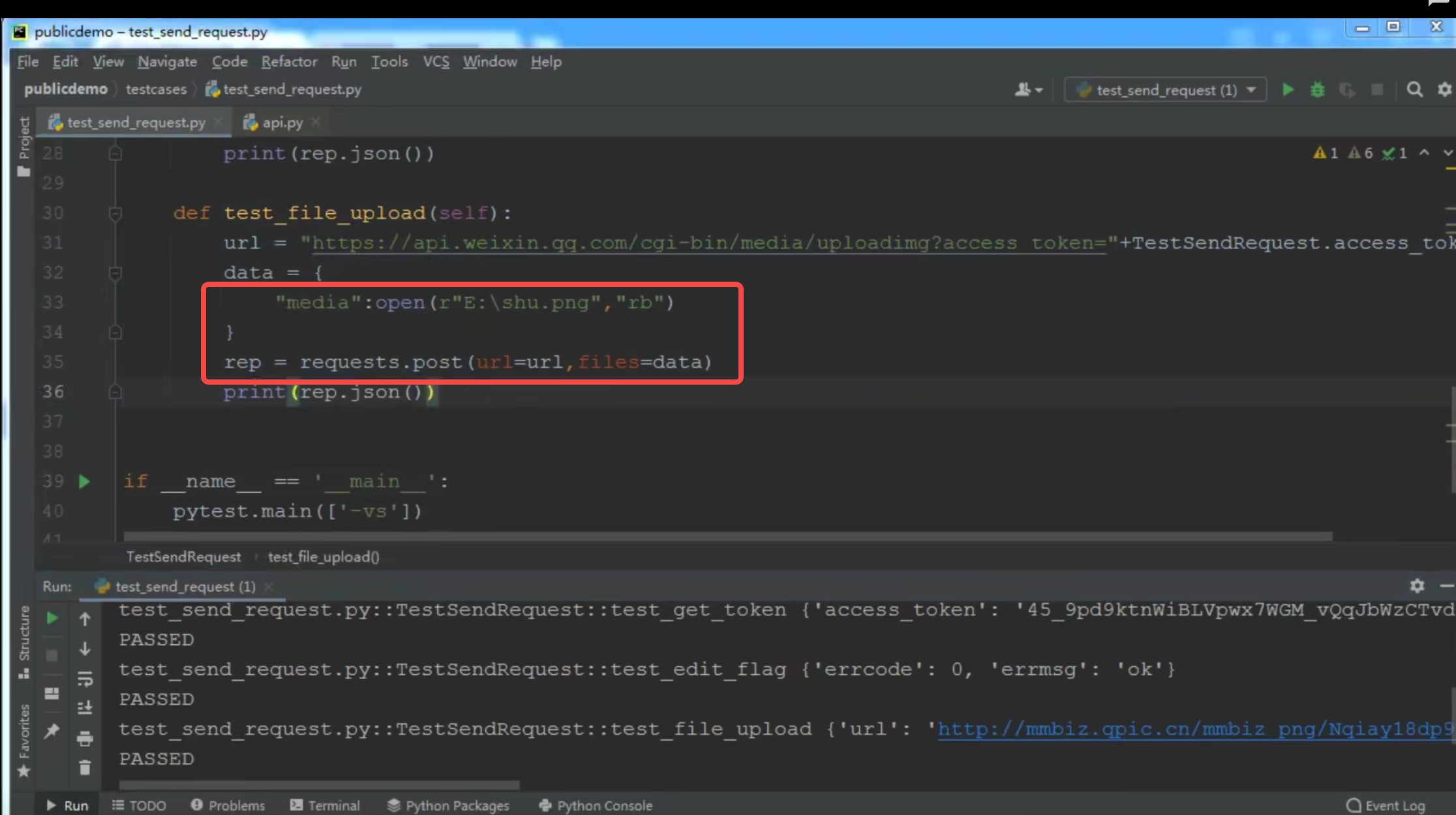Click the settings gear icon in Run panel
1456x815 pixels.
pyautogui.click(x=1418, y=586)
